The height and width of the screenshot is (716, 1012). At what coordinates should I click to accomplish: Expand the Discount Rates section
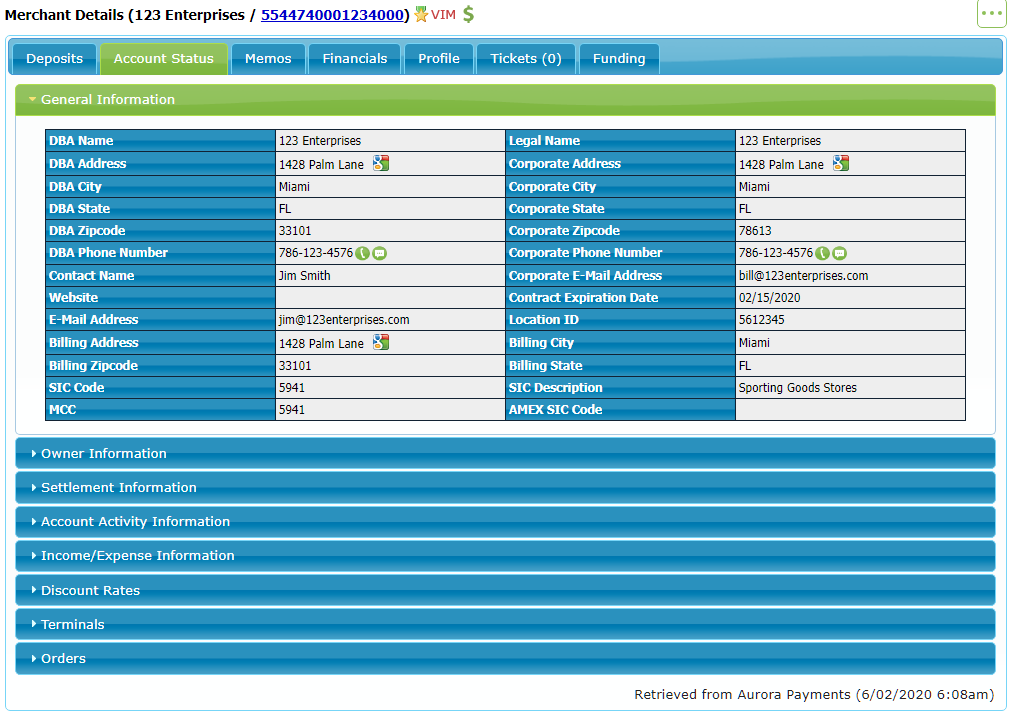[x=505, y=590]
